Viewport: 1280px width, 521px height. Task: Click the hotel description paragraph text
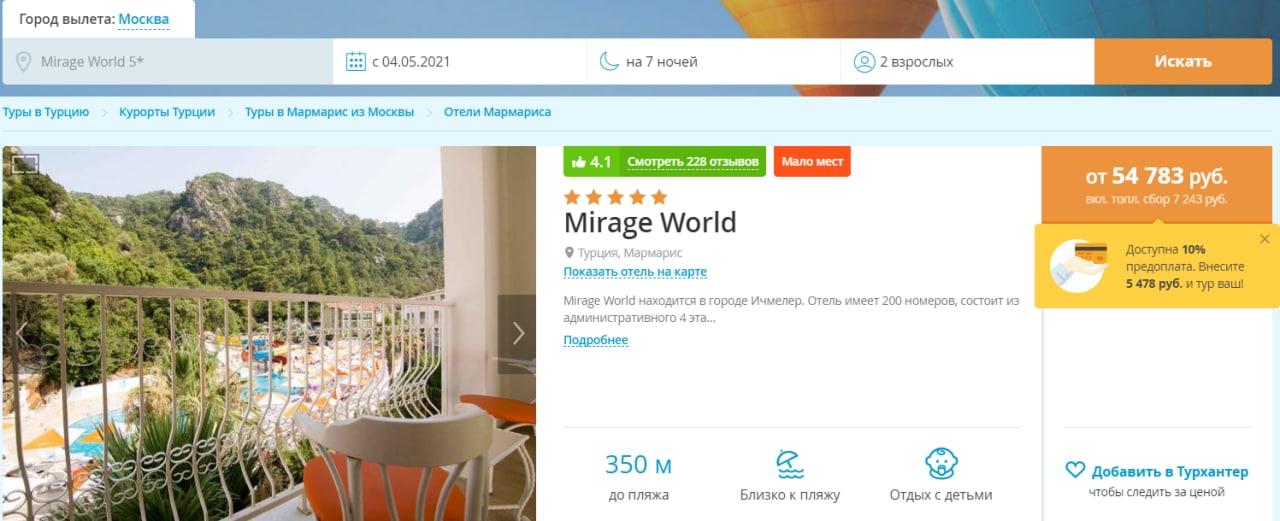(791, 309)
